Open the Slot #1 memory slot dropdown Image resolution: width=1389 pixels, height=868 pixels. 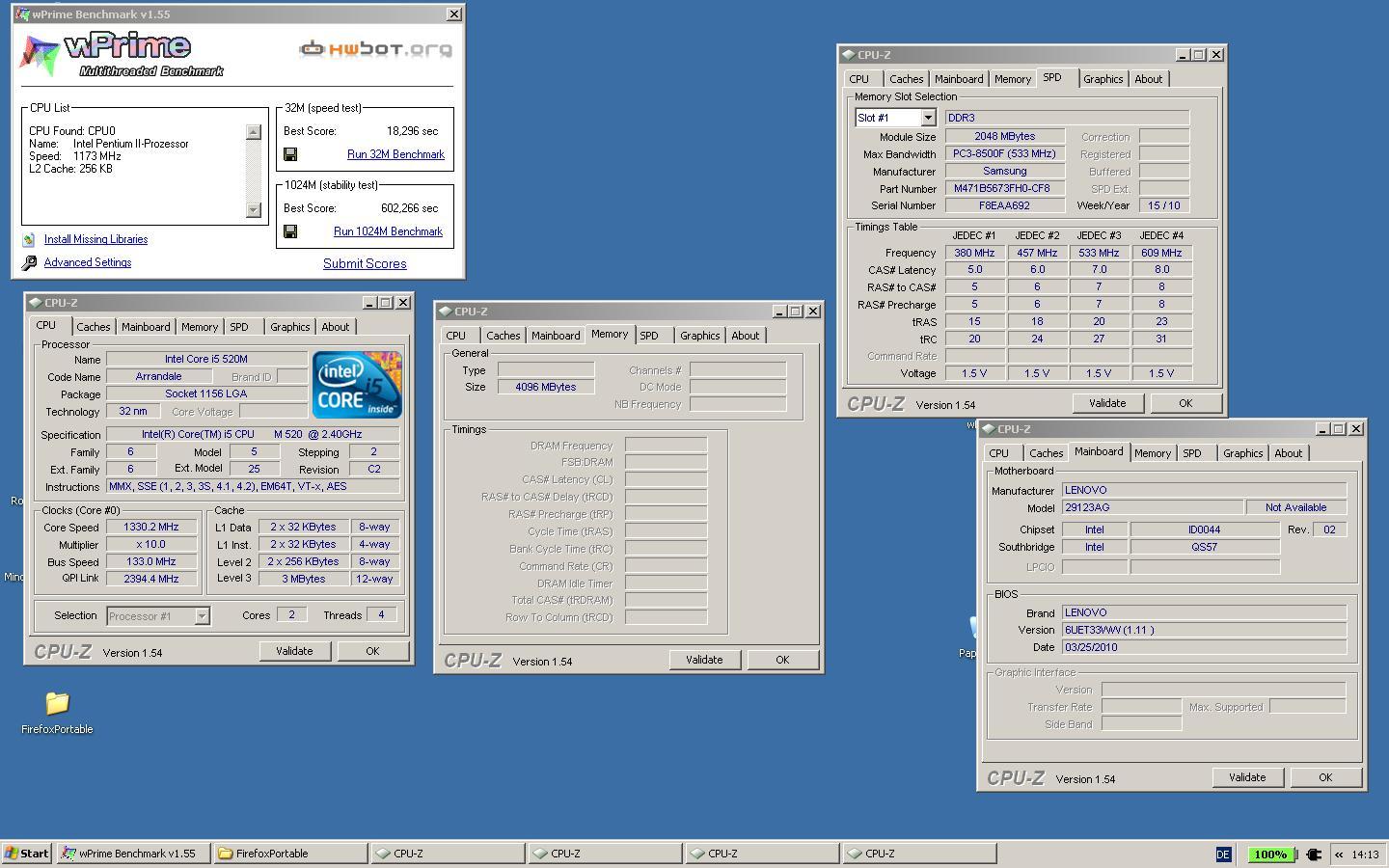coord(928,118)
